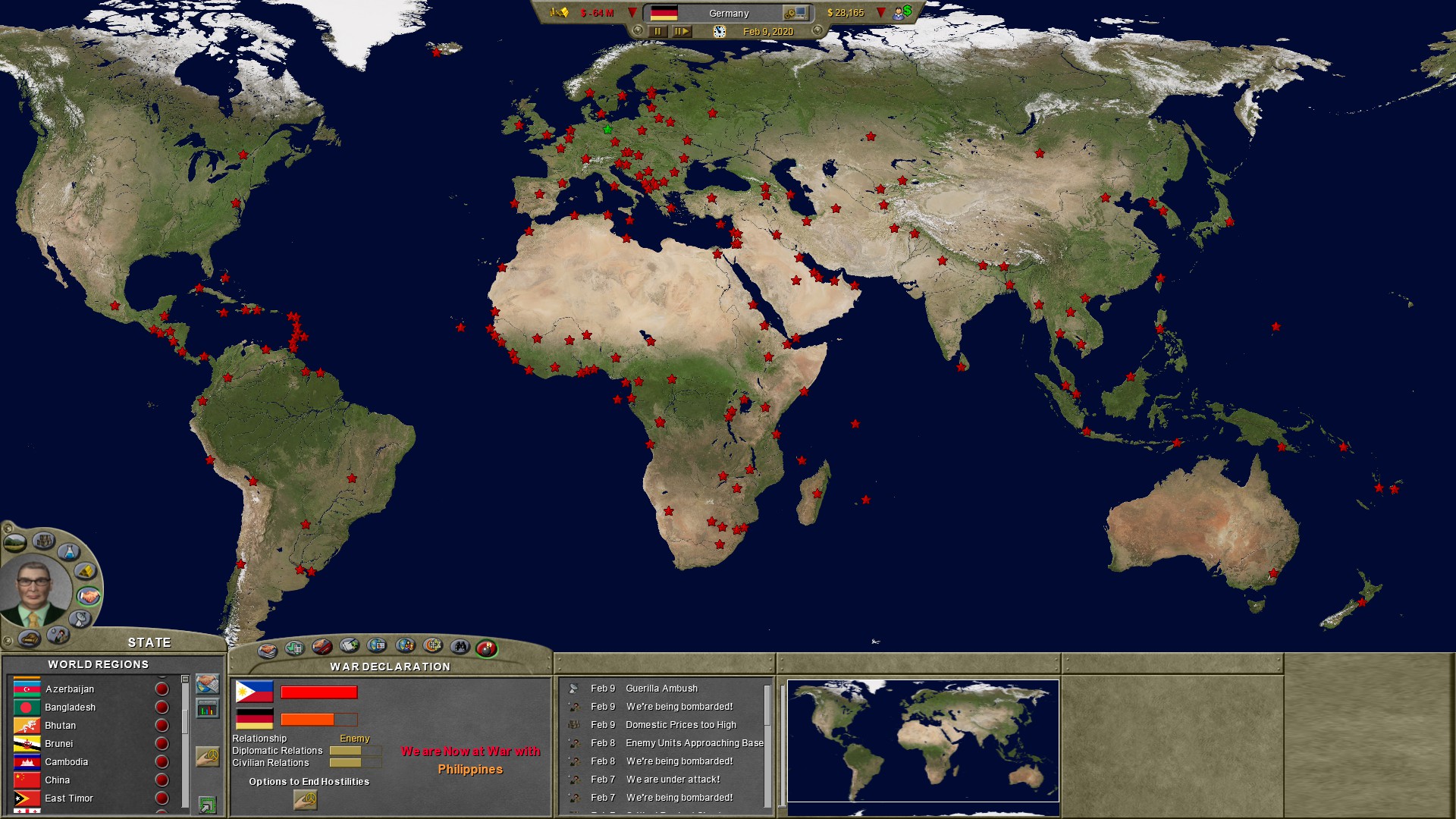
Task: Switch to the bomb War Declaration tab
Action: (486, 647)
